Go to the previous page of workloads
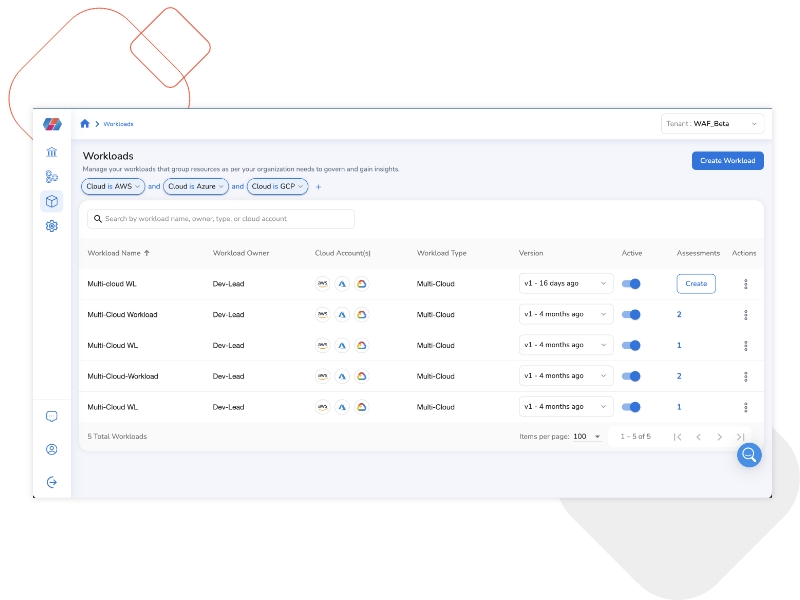 click(698, 437)
